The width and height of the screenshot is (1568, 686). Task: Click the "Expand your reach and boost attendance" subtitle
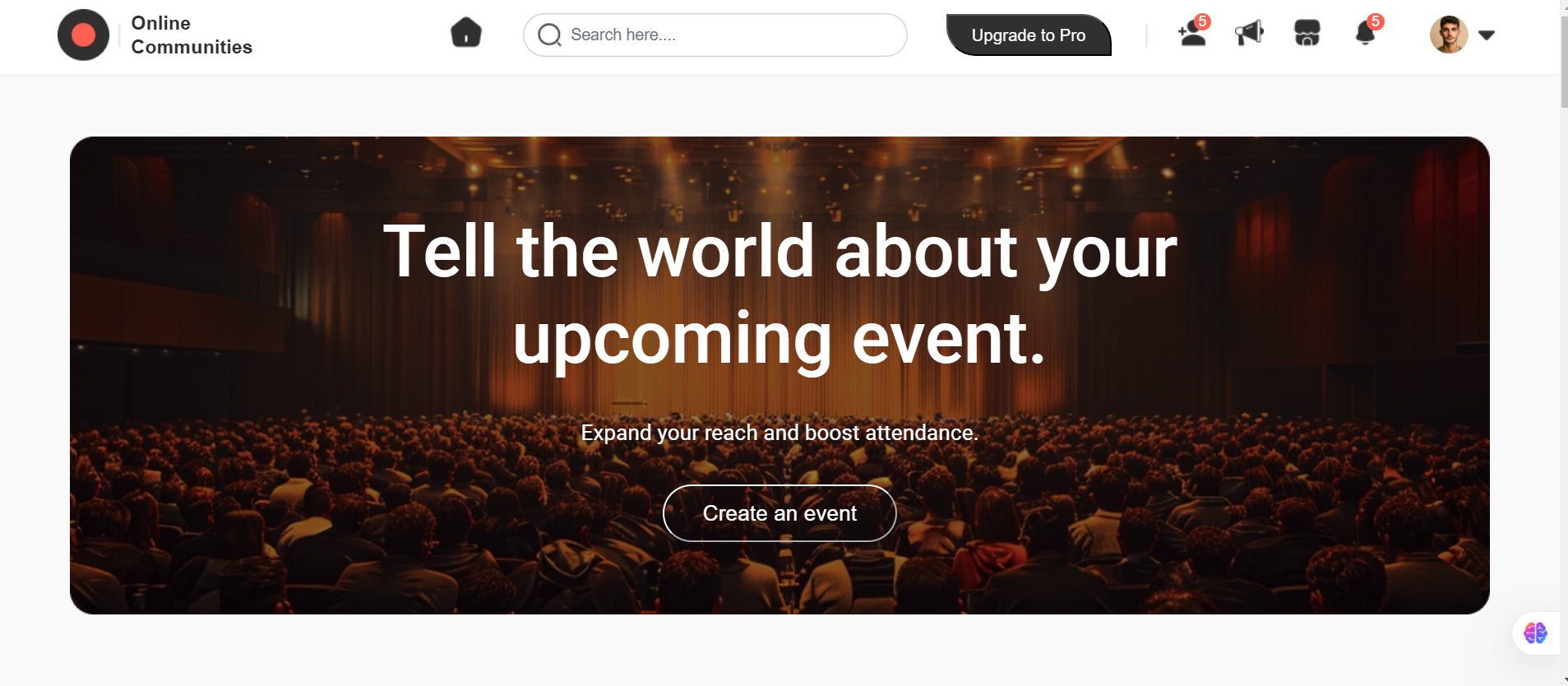click(779, 433)
